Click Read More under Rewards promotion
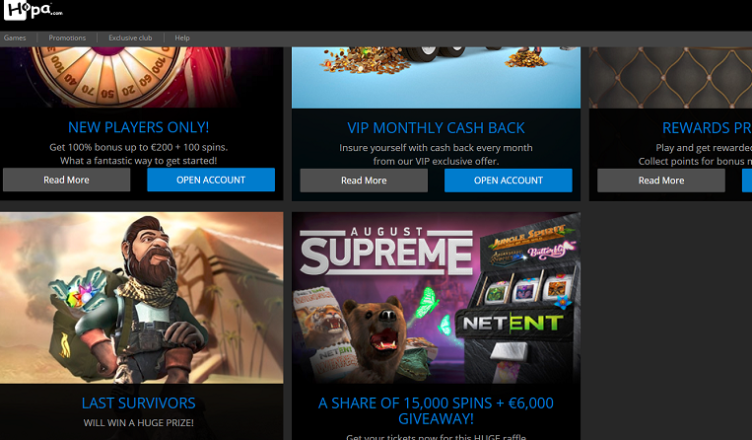Screen dimensions: 752x440 click(x=661, y=180)
